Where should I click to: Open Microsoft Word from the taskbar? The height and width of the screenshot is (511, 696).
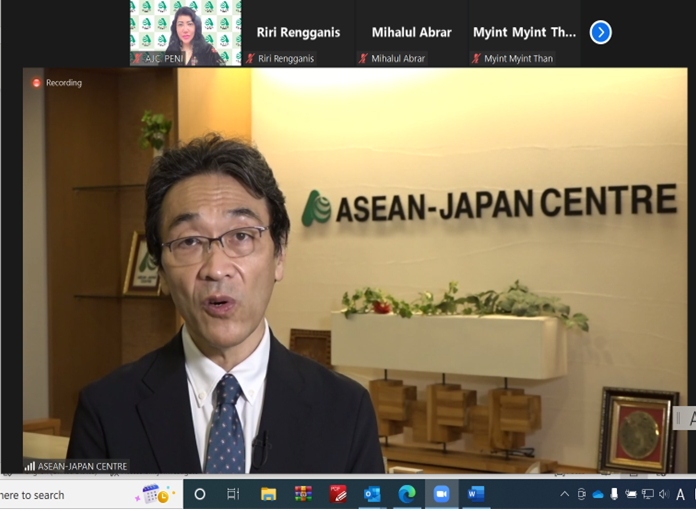click(x=475, y=494)
